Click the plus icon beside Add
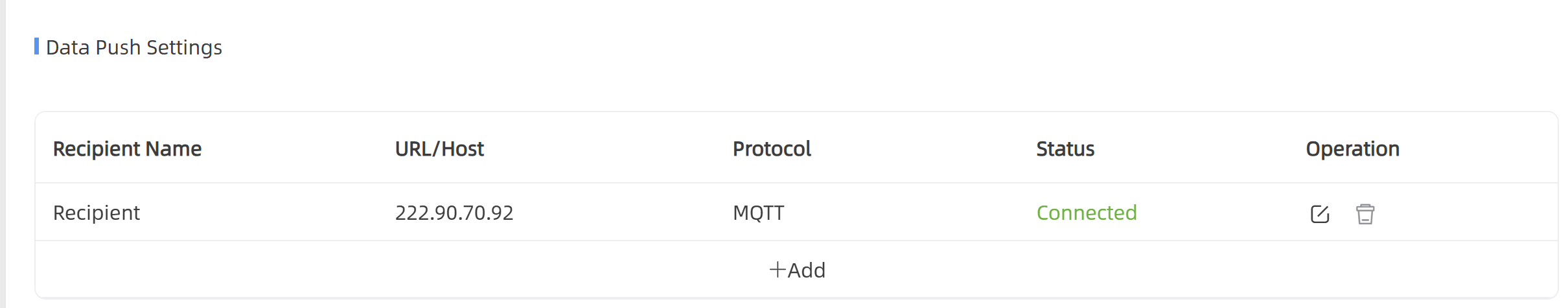Viewport: 1568px width, 308px height. click(777, 270)
